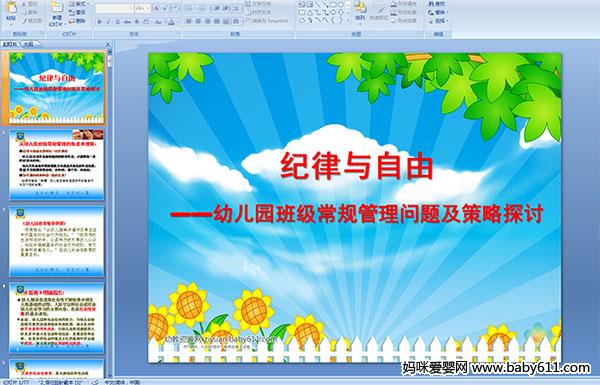Click the Replace button
The height and width of the screenshot is (385, 600).
[437, 12]
